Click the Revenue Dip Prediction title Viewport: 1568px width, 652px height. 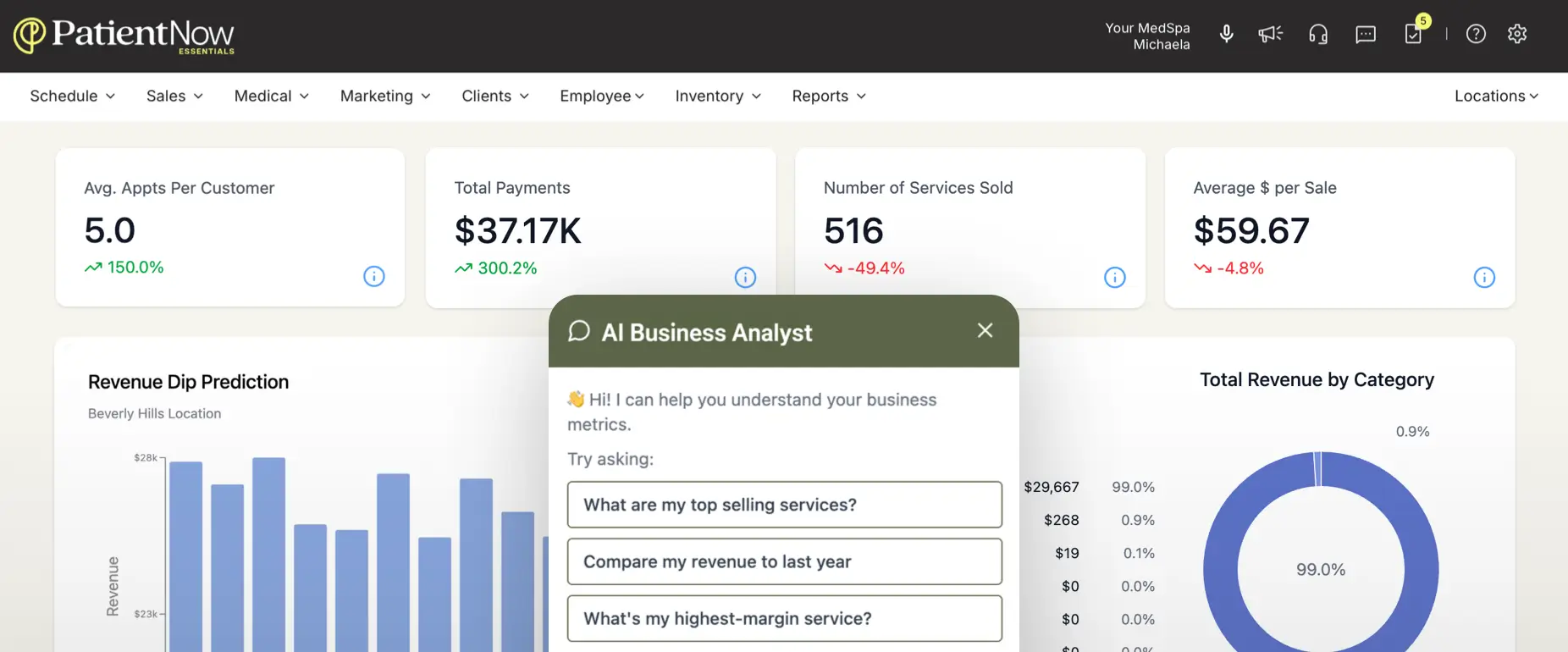[188, 382]
